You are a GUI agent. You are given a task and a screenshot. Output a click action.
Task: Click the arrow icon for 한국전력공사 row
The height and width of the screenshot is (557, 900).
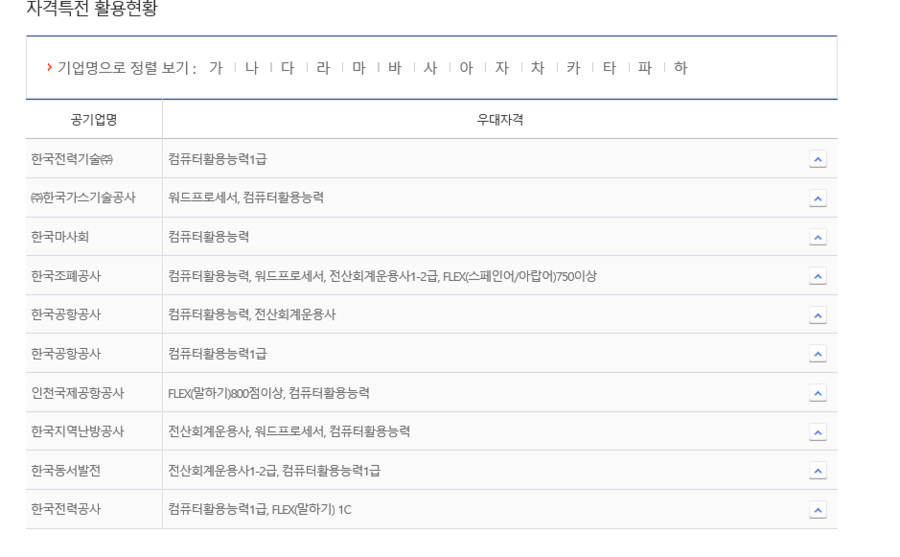[817, 510]
